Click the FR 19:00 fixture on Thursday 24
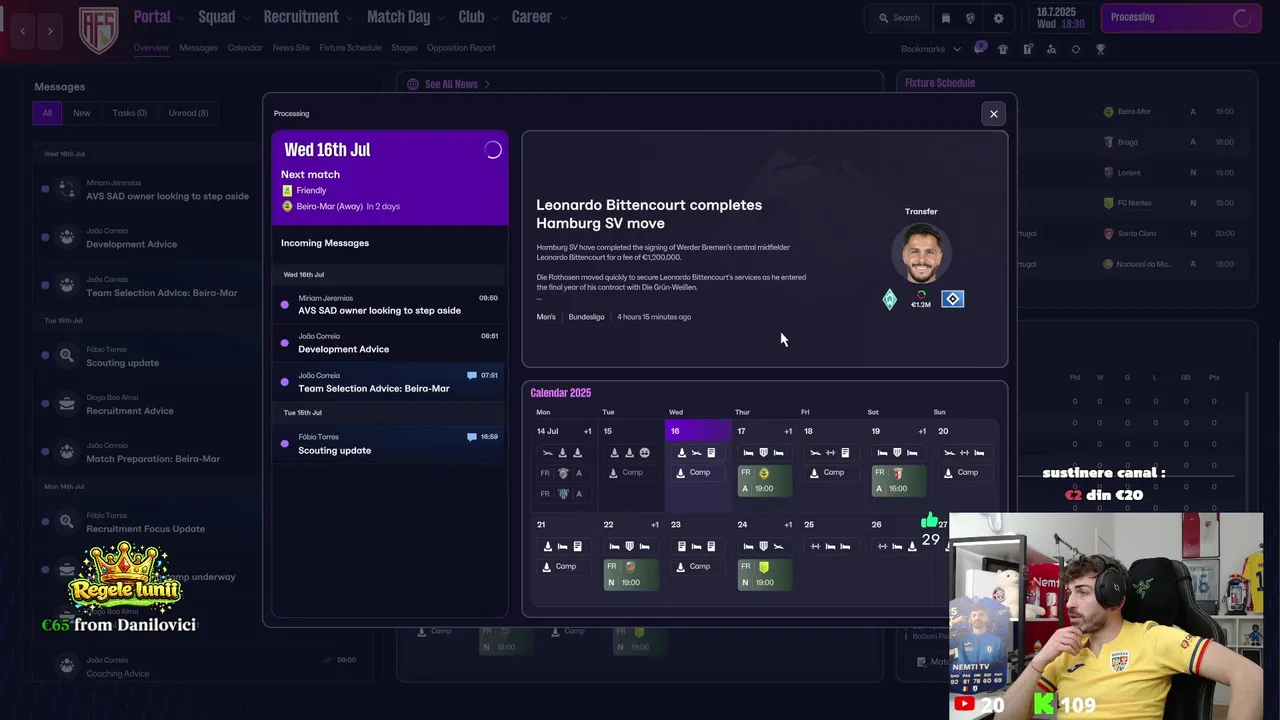The height and width of the screenshot is (720, 1280). coord(764,575)
